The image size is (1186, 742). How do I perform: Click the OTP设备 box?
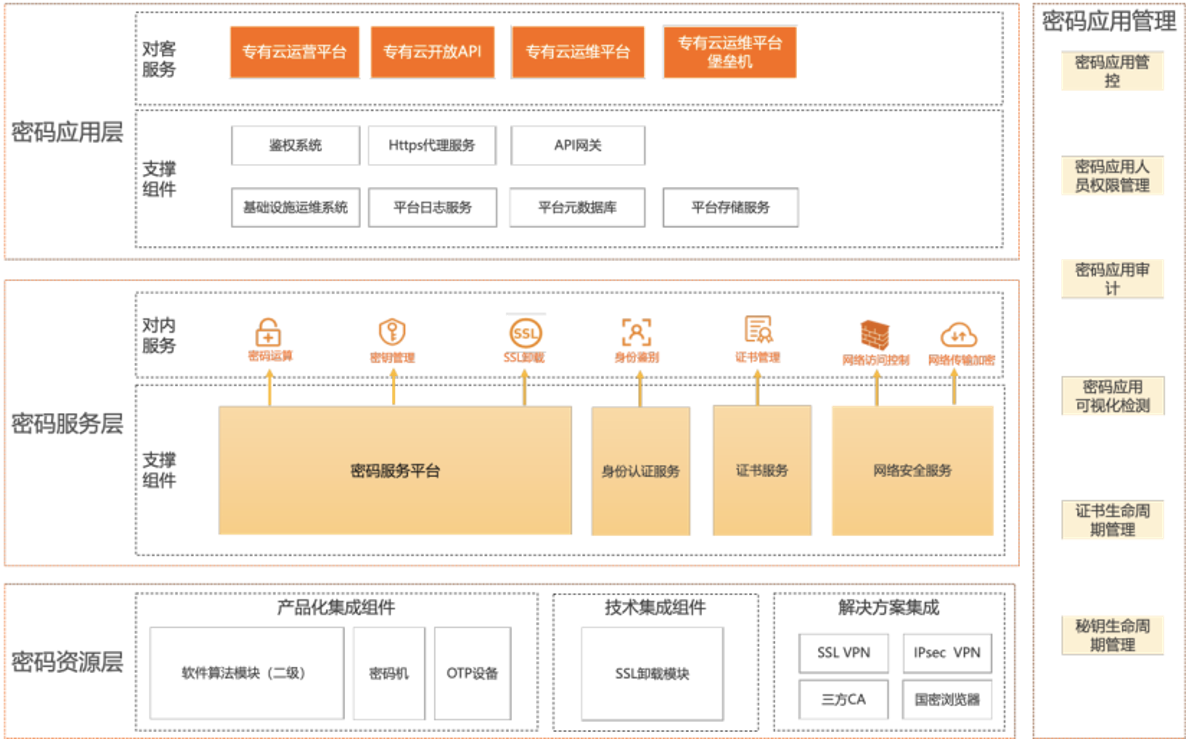(473, 672)
